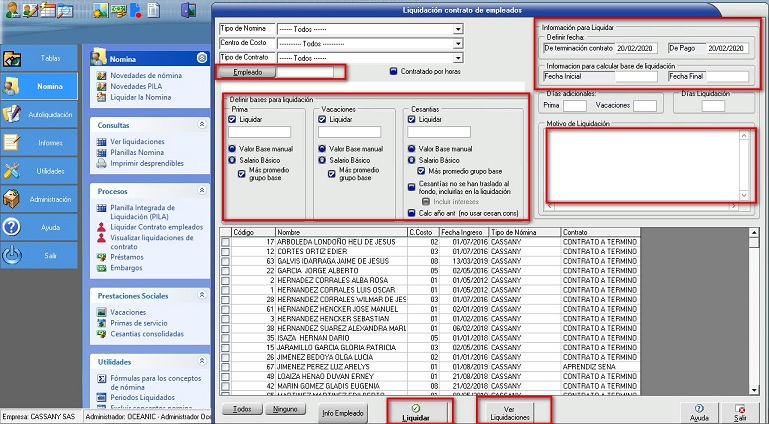This screenshot has width=769, height=424.
Task: Open the Administración sidebar section
Action: click(x=38, y=199)
